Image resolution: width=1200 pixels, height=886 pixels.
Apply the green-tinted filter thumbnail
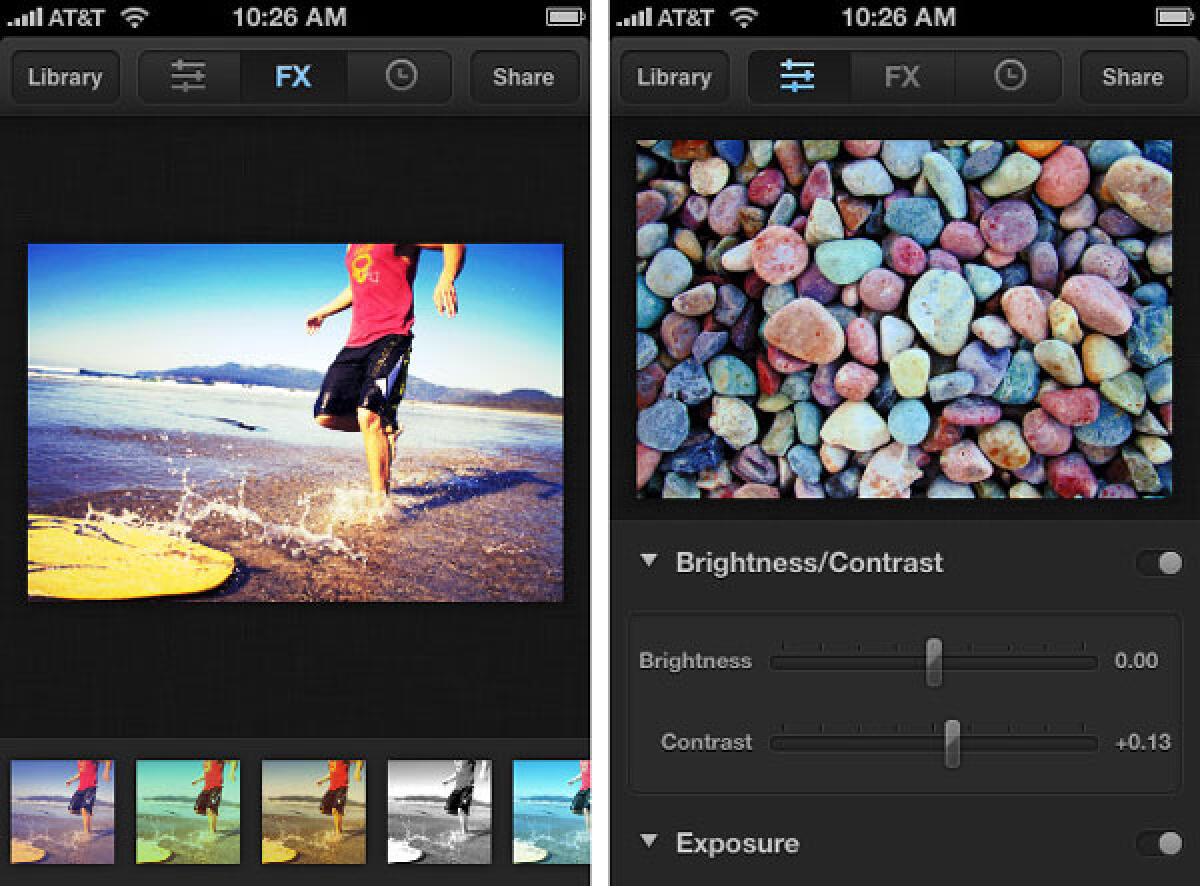pos(188,811)
